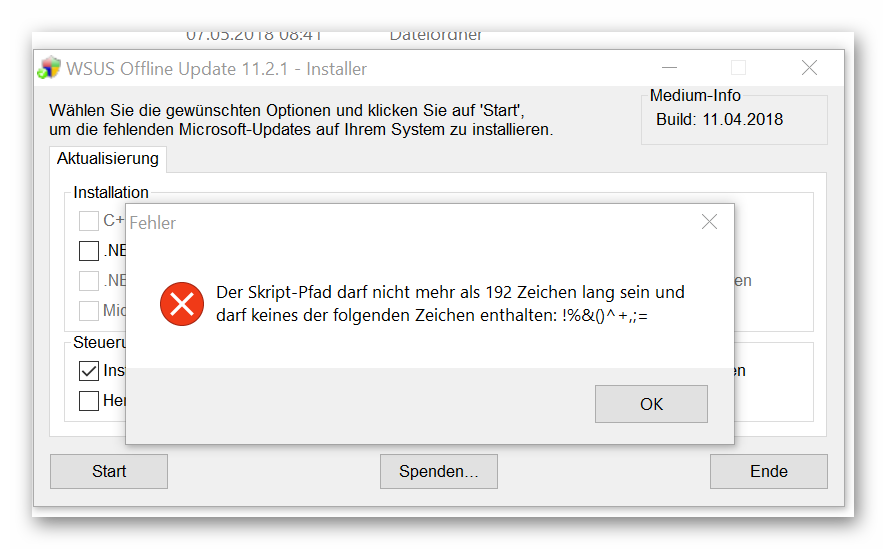
Task: Open the Spenden... donation button
Action: pos(439,471)
